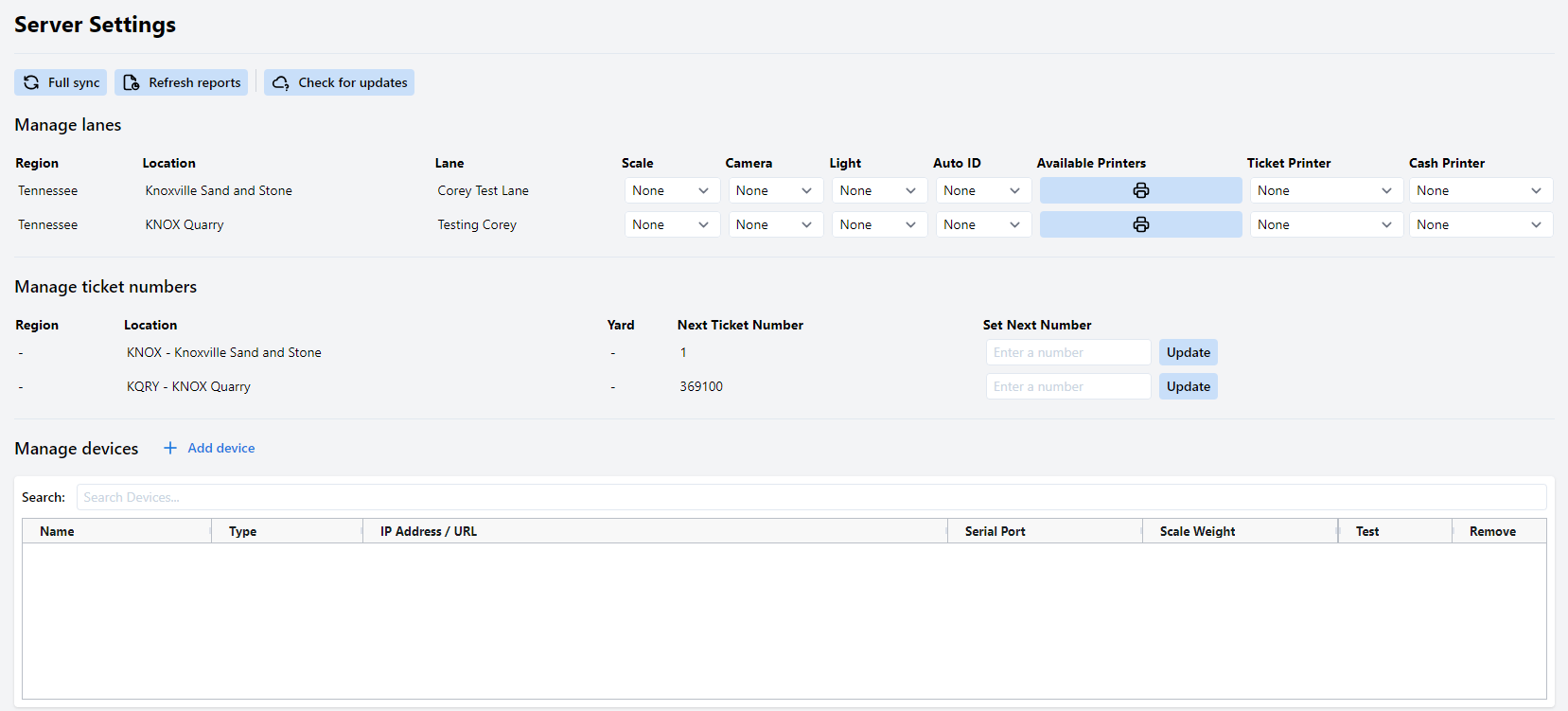Click the Add device link
Viewport: 1568px width, 711px height.
tap(221, 448)
